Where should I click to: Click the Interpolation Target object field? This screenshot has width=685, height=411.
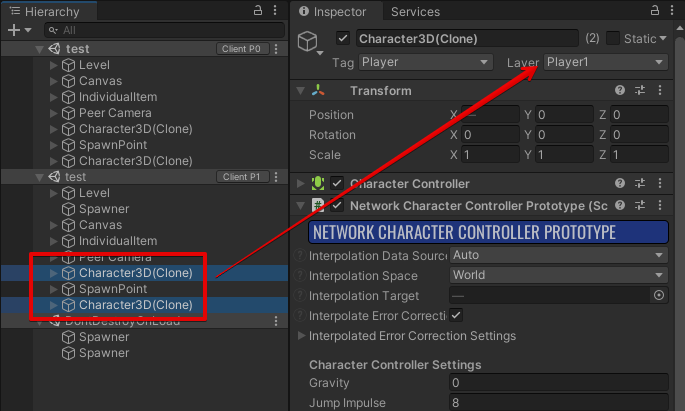click(x=550, y=296)
